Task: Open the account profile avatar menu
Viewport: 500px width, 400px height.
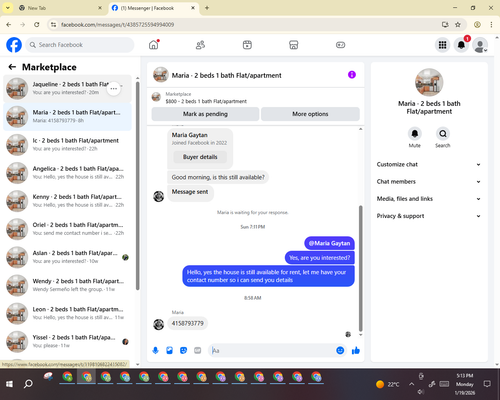Action: (480, 45)
